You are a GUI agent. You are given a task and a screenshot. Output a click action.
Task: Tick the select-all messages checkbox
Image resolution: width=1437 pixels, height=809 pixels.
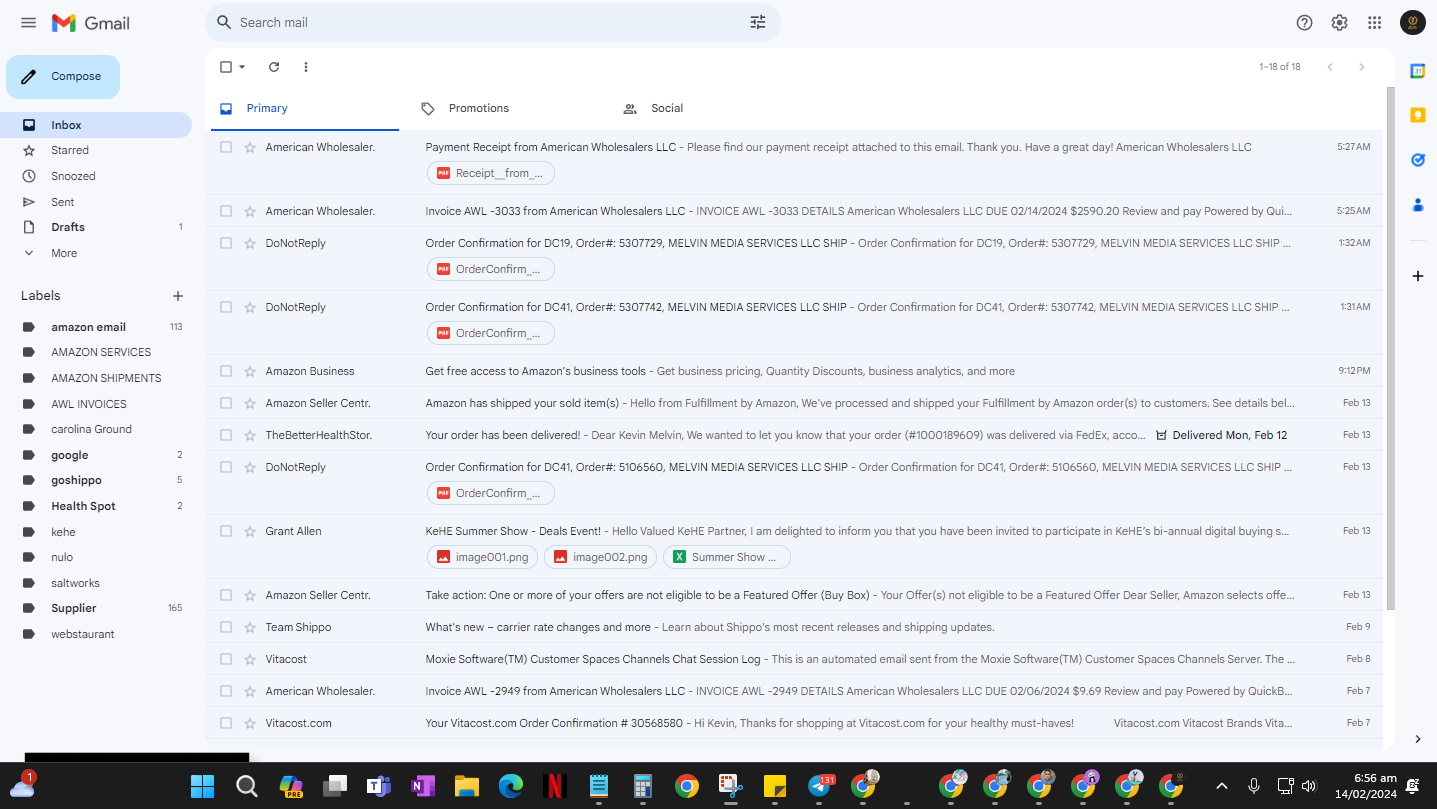click(x=226, y=67)
